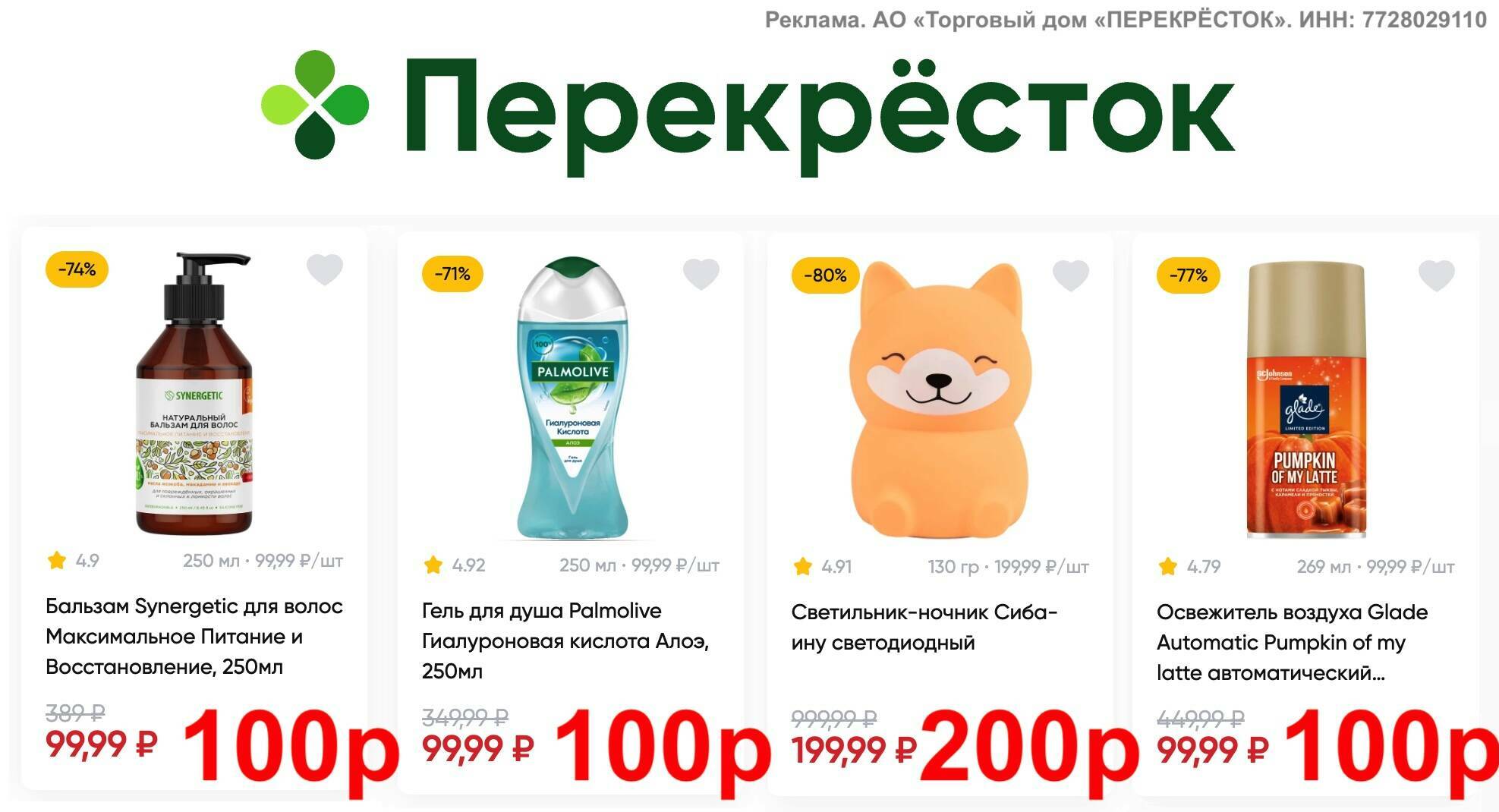The image size is (1499, 812).
Task: Click the -71% discount badge
Action: tap(453, 274)
